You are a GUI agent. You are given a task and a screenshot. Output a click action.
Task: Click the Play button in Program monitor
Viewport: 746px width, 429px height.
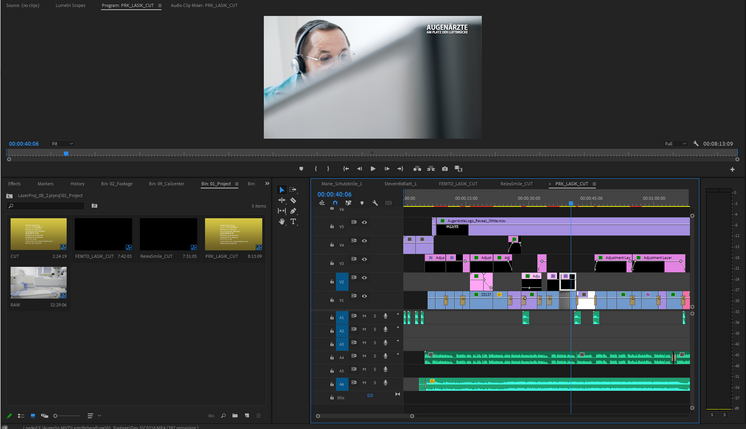(373, 169)
